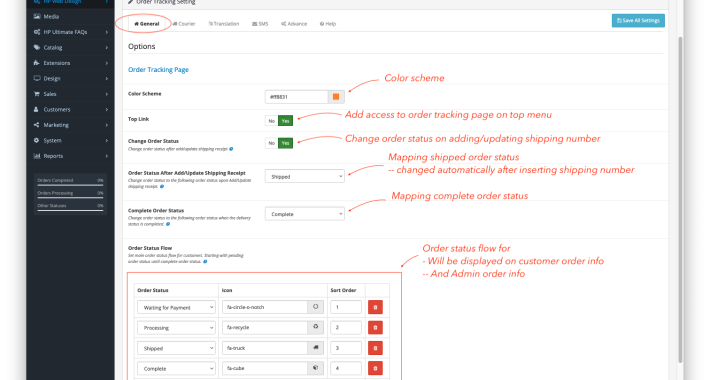
Task: Click Sort Order field containing 2
Action: [x=346, y=327]
